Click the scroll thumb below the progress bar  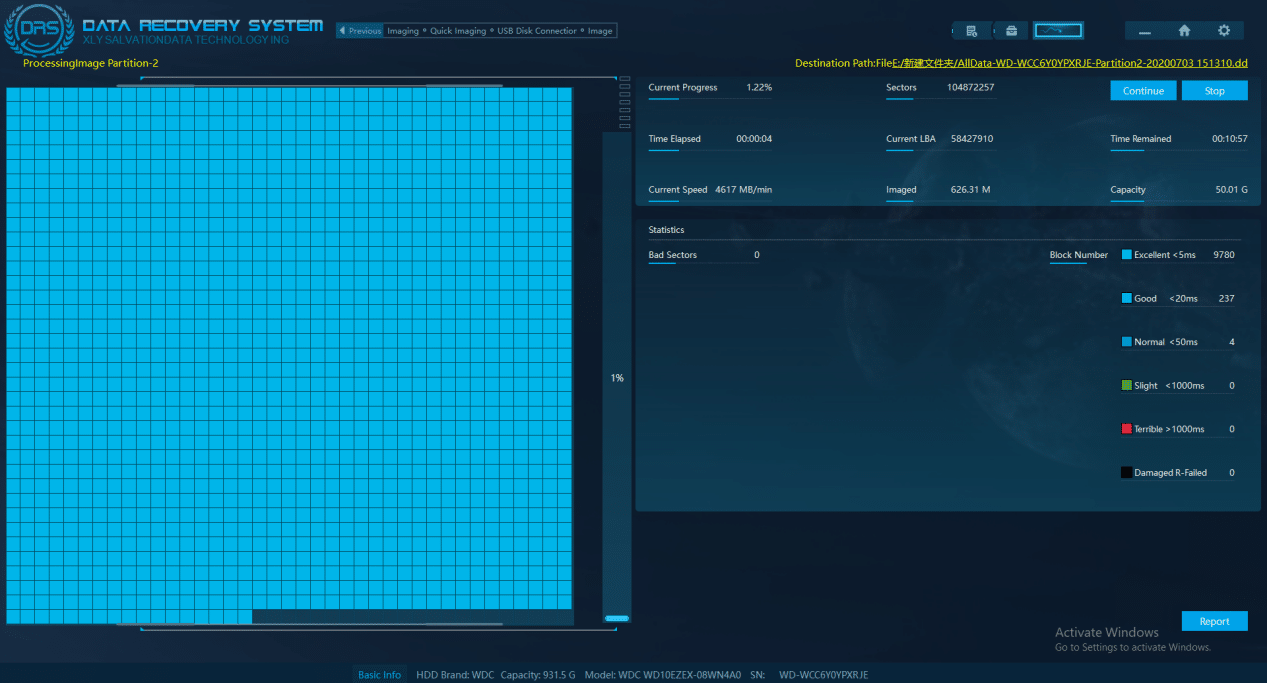coord(617,619)
